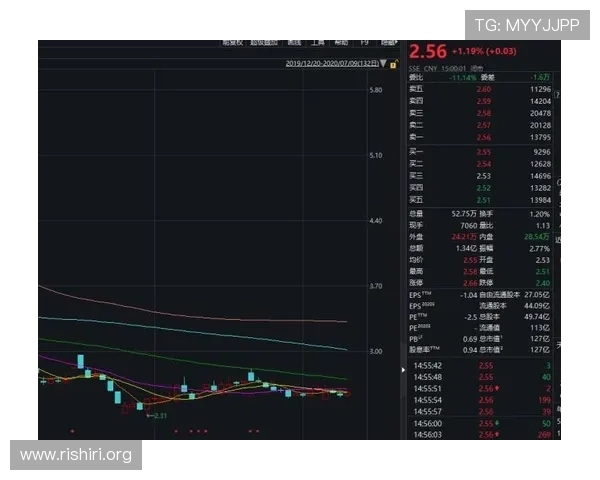600x480 pixels.
Task: Select the 卖二 row with volume 20128
Action: click(480, 125)
